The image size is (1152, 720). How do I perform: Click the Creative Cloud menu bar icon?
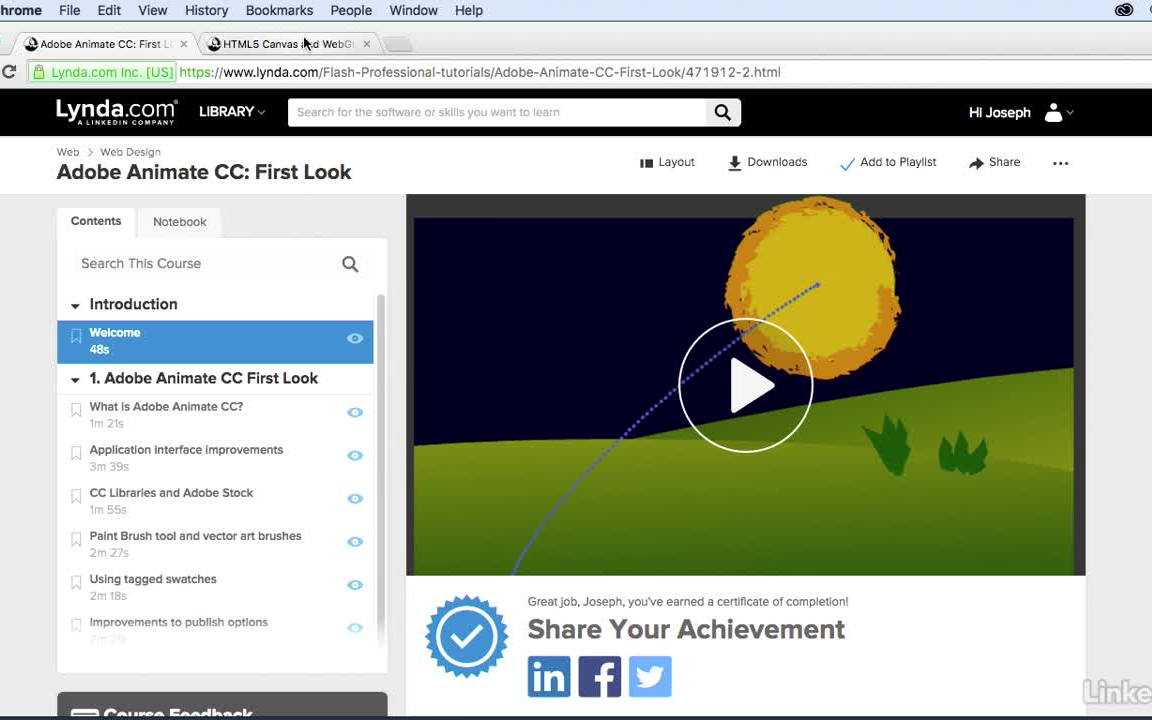click(x=1123, y=10)
